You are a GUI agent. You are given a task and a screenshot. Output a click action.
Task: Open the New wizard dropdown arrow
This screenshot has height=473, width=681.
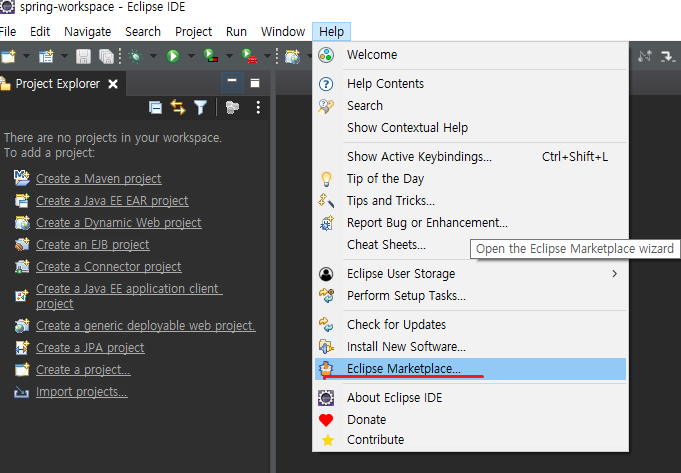(26, 56)
